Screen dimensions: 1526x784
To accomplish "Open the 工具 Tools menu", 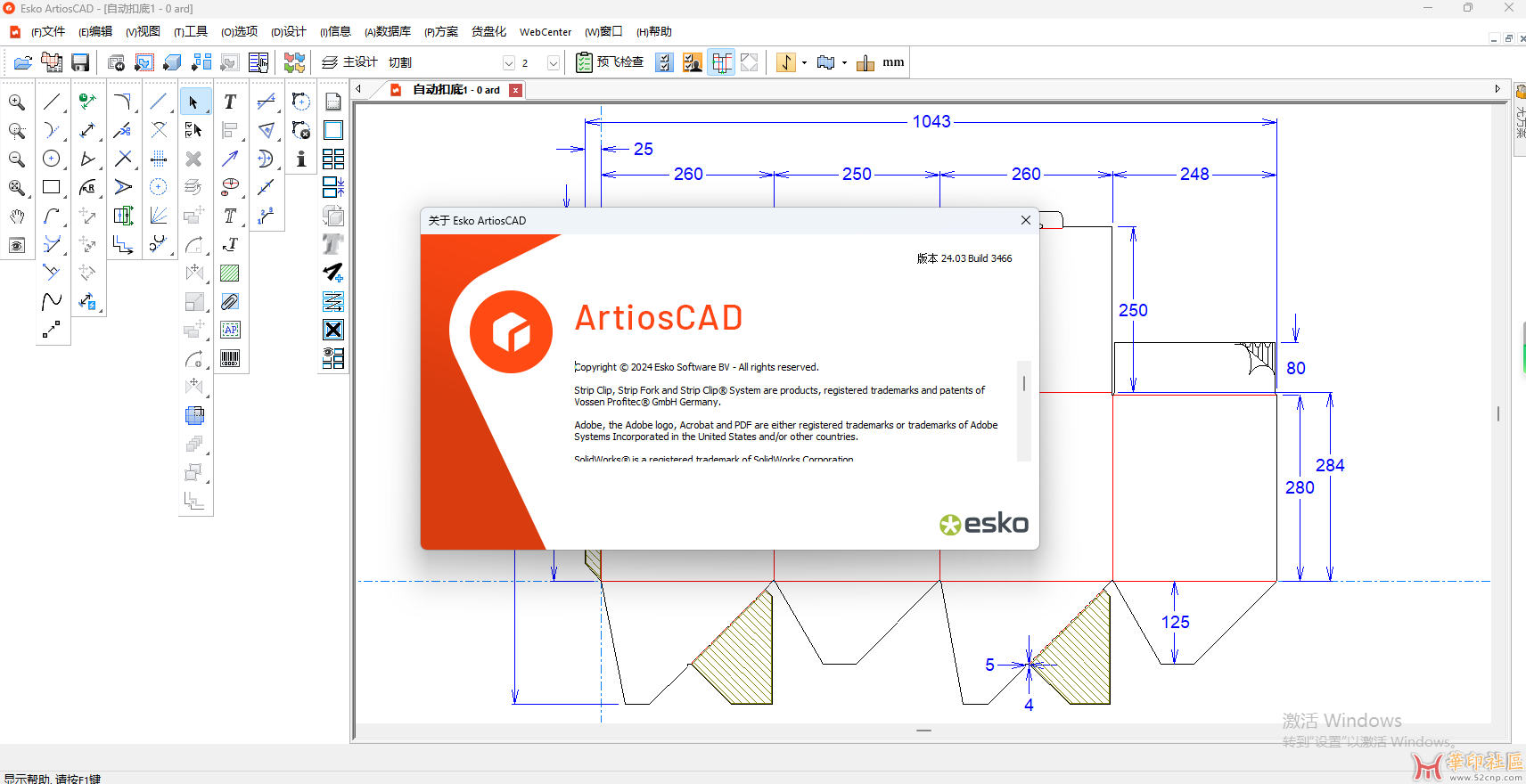I will tap(191, 32).
